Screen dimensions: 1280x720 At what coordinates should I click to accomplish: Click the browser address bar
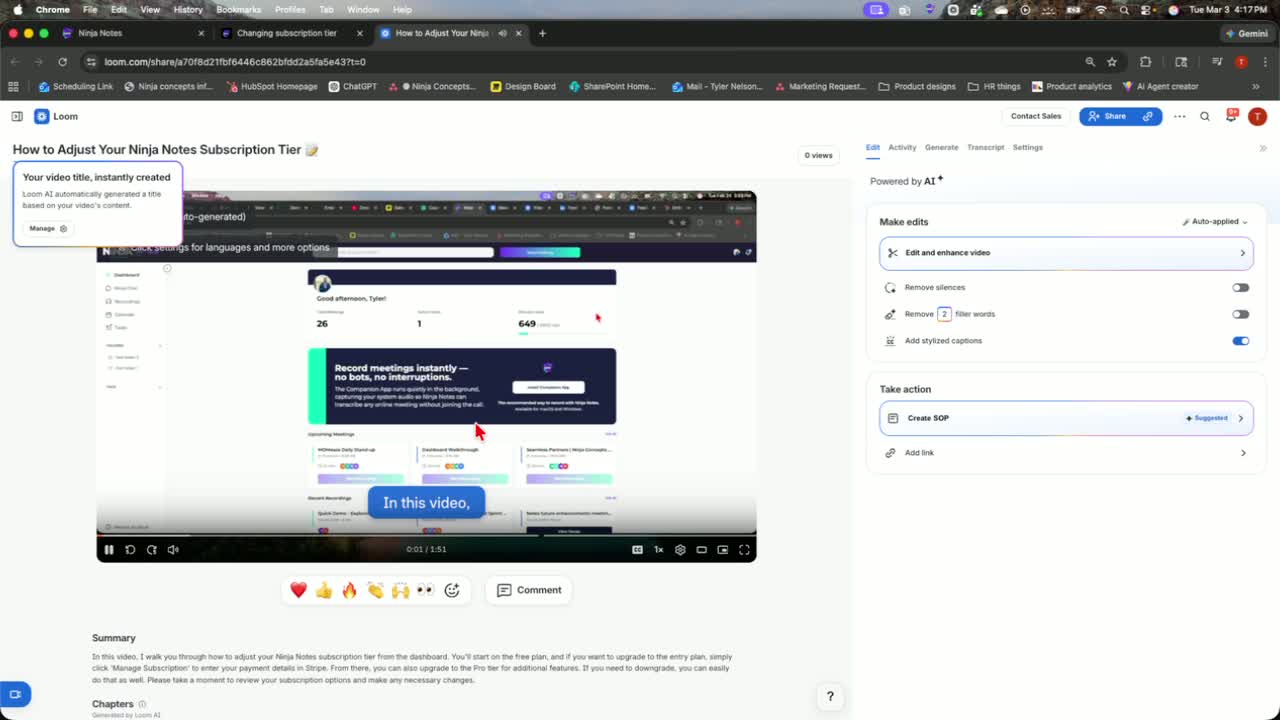(580, 62)
